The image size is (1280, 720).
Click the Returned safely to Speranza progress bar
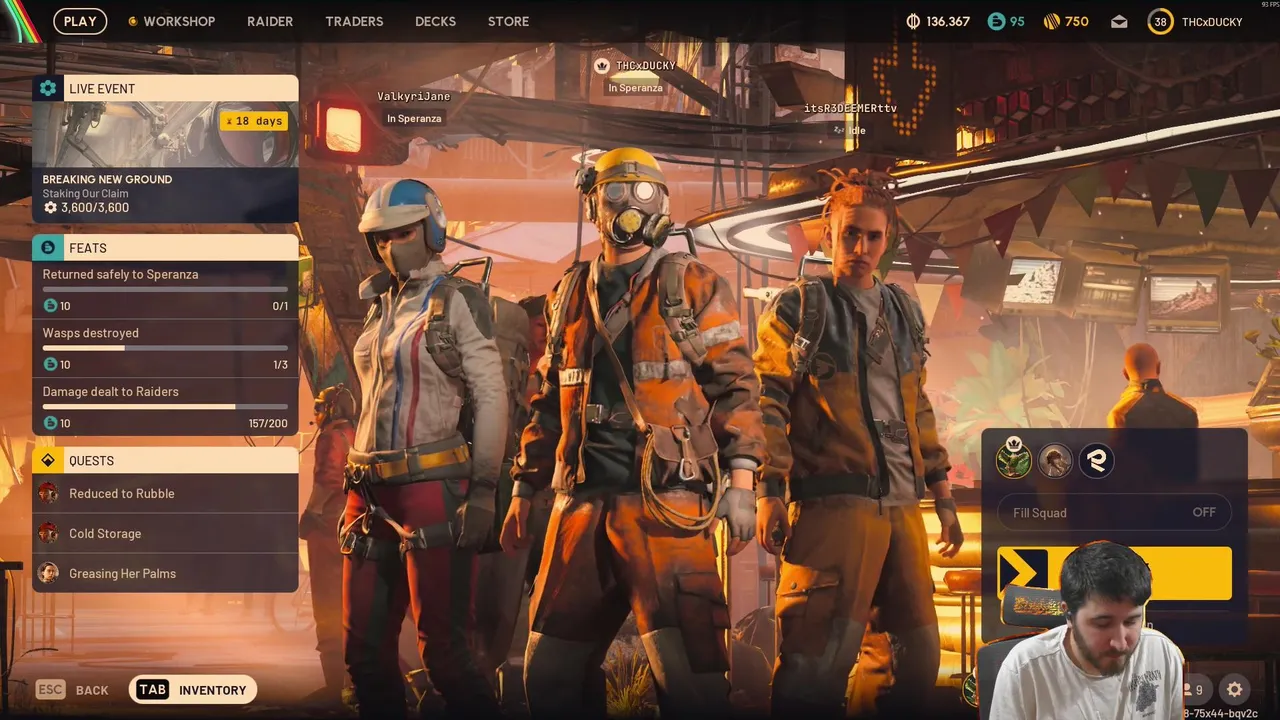pyautogui.click(x=165, y=289)
